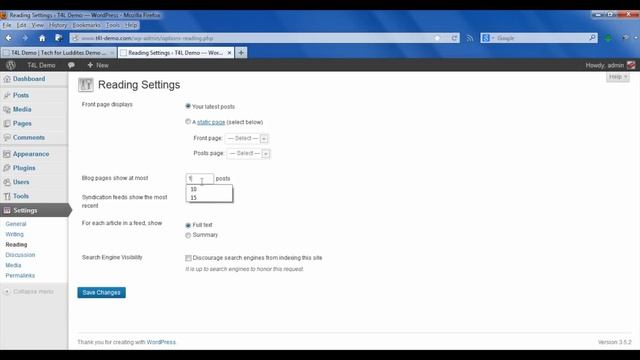Image resolution: width=640 pixels, height=360 pixels.
Task: Click the Tools icon in sidebar
Action: pyautogui.click(x=7, y=196)
